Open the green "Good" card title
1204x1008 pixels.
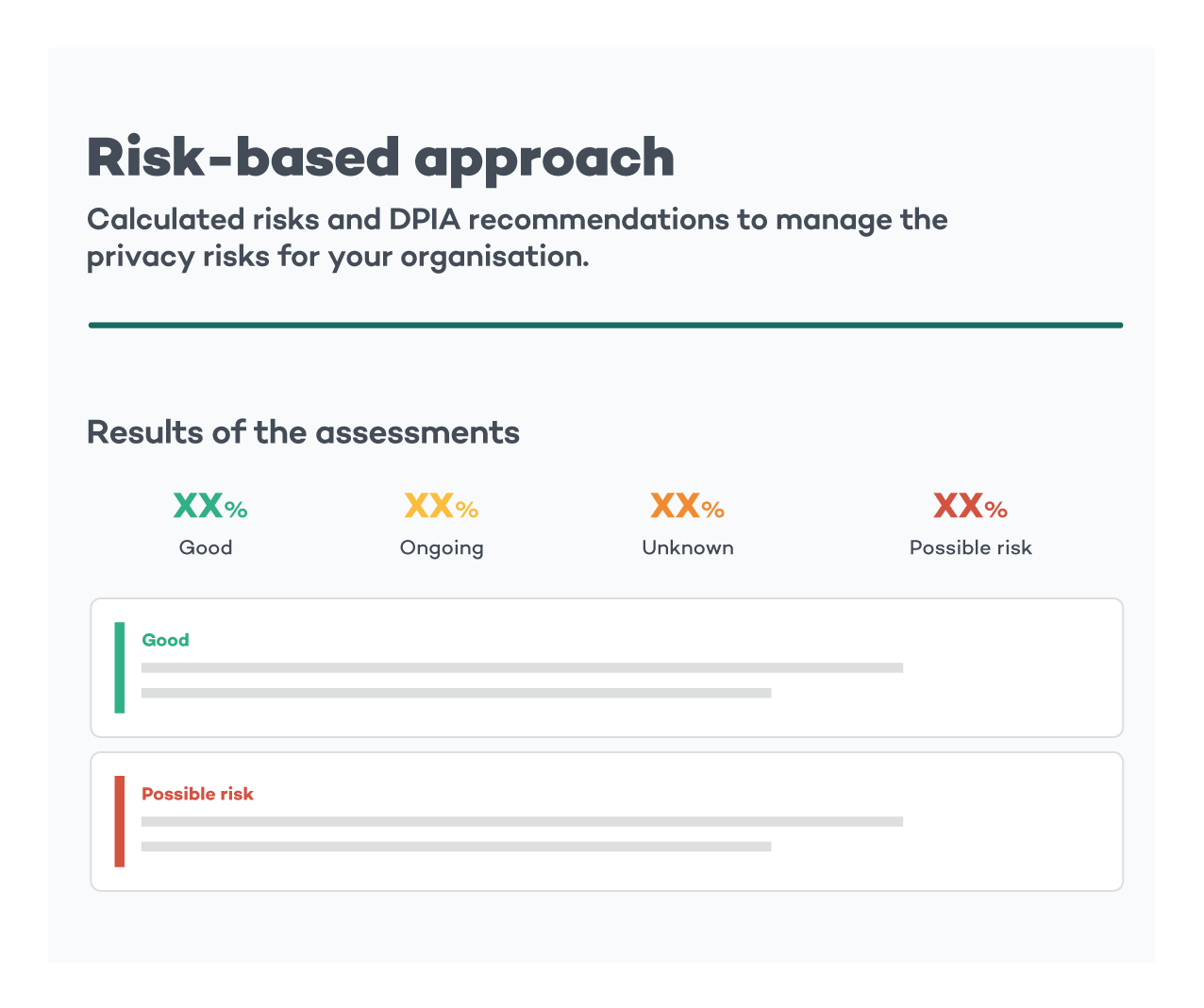pyautogui.click(x=165, y=640)
